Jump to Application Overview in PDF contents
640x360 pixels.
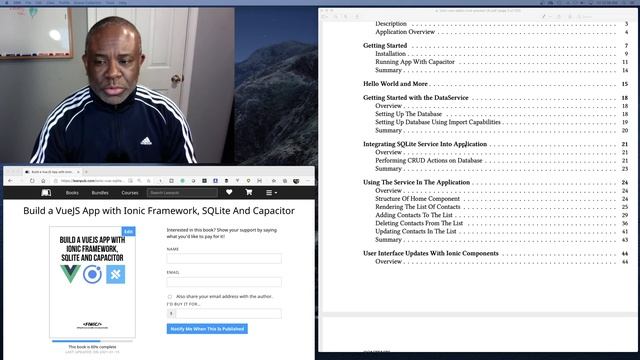pyautogui.click(x=405, y=32)
